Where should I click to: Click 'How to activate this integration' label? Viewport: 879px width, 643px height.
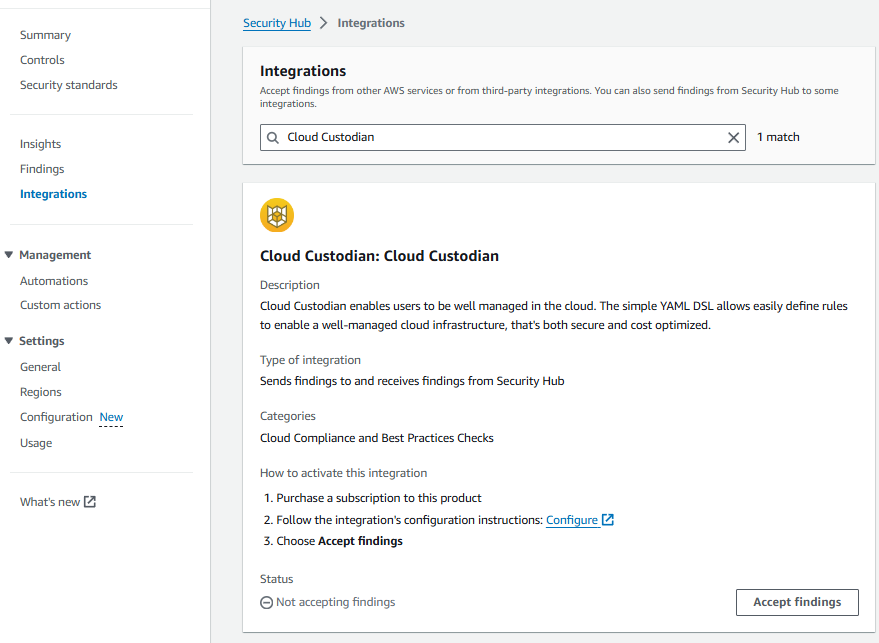click(x=344, y=473)
